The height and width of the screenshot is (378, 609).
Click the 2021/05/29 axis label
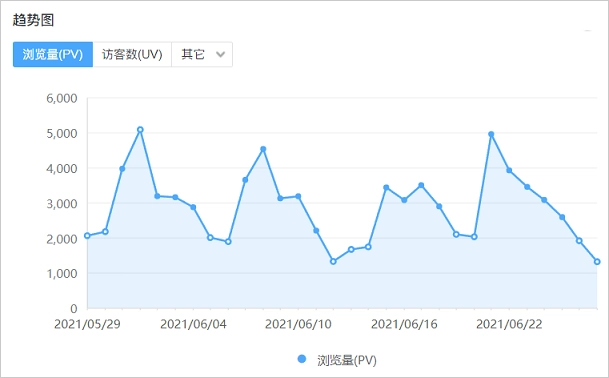pos(87,324)
